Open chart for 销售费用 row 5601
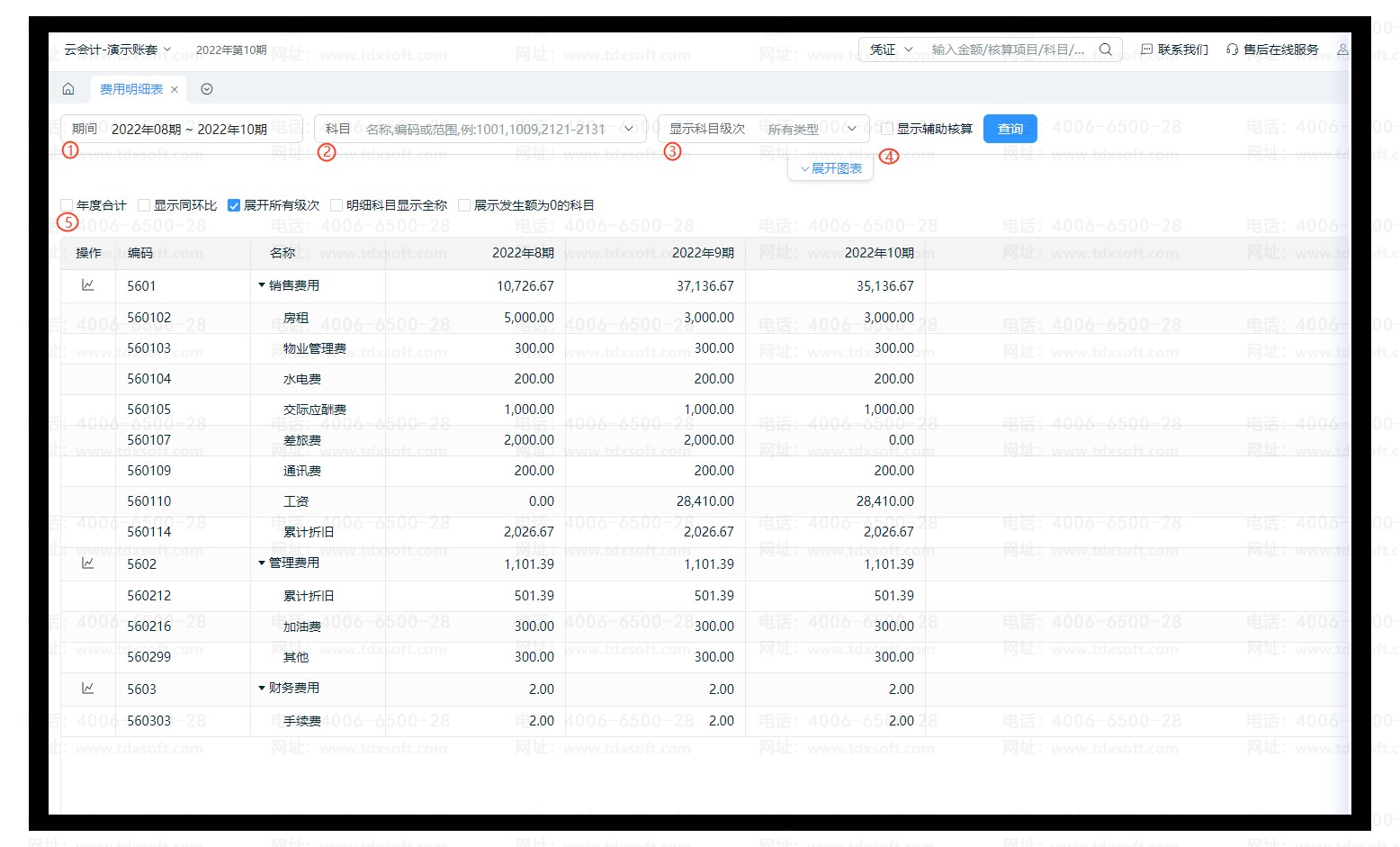 click(x=88, y=285)
